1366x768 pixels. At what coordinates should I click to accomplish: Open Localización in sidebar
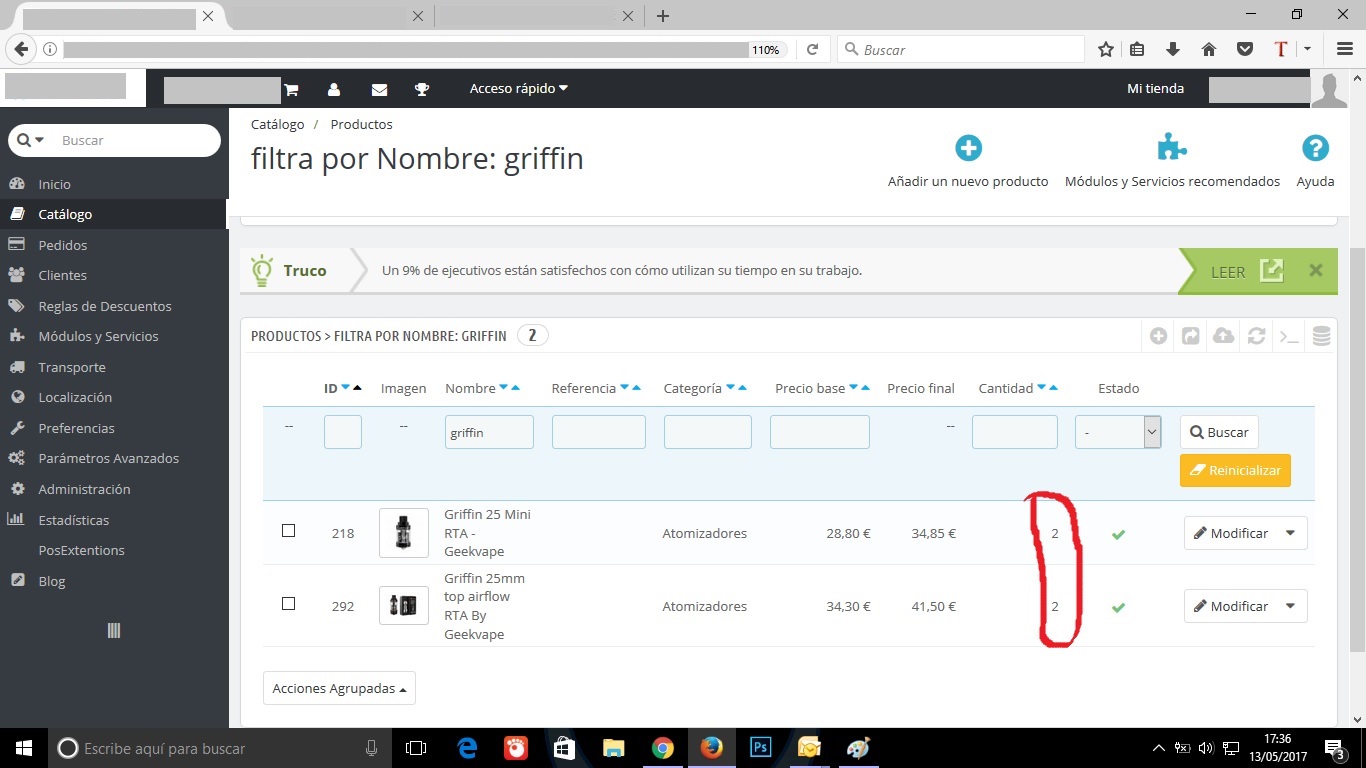[x=75, y=397]
